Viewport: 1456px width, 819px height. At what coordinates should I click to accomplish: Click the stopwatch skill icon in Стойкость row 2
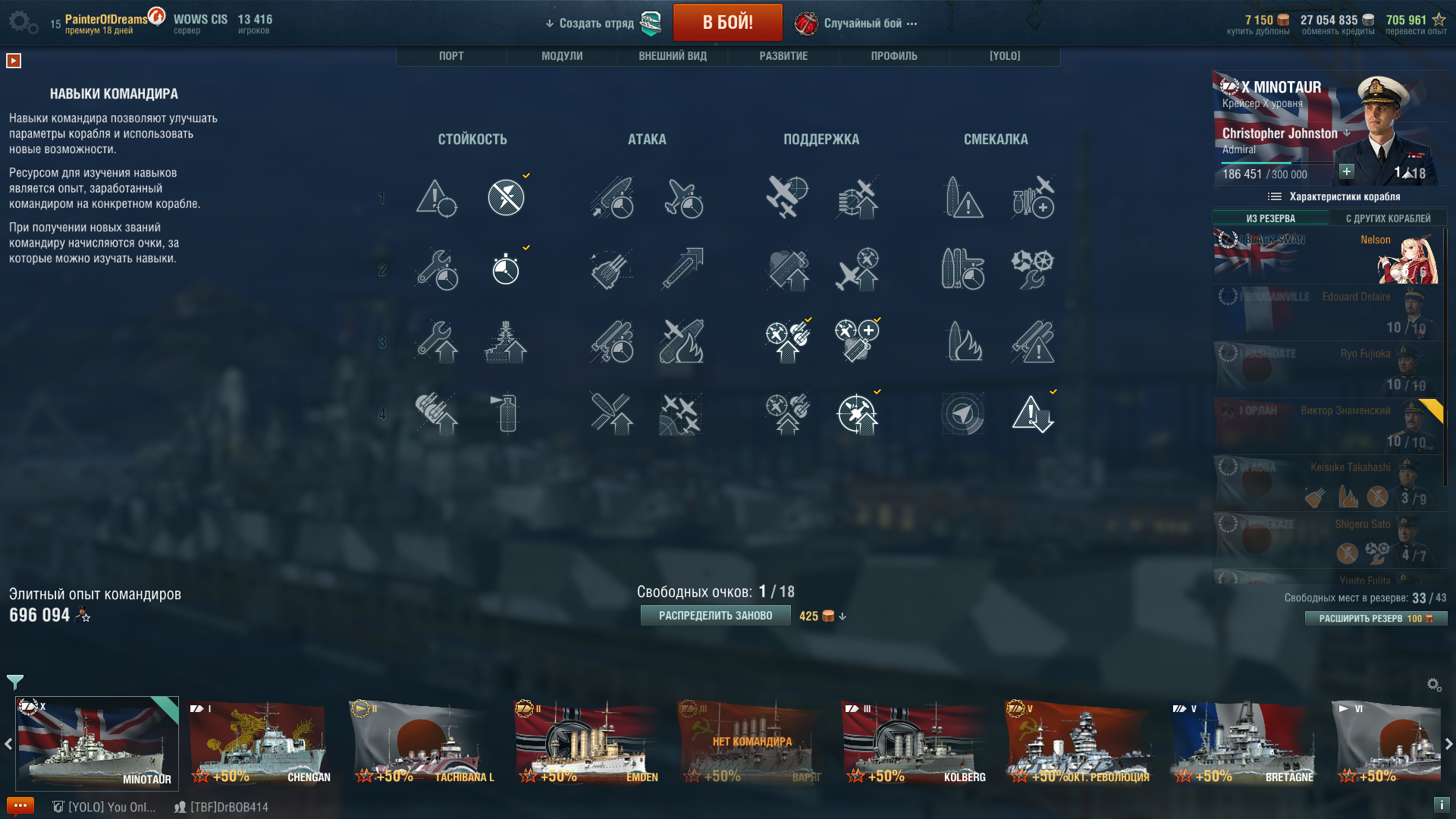(x=506, y=269)
